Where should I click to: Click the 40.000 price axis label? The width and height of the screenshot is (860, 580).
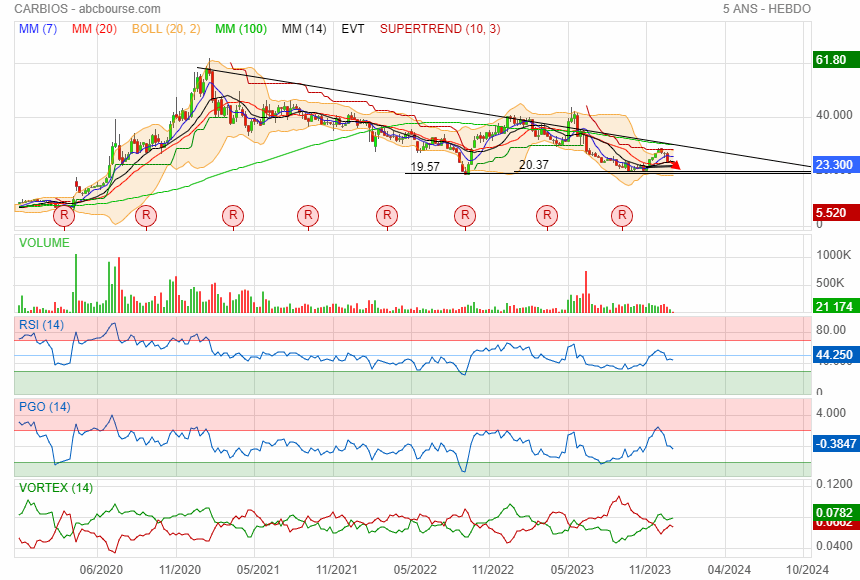click(834, 115)
